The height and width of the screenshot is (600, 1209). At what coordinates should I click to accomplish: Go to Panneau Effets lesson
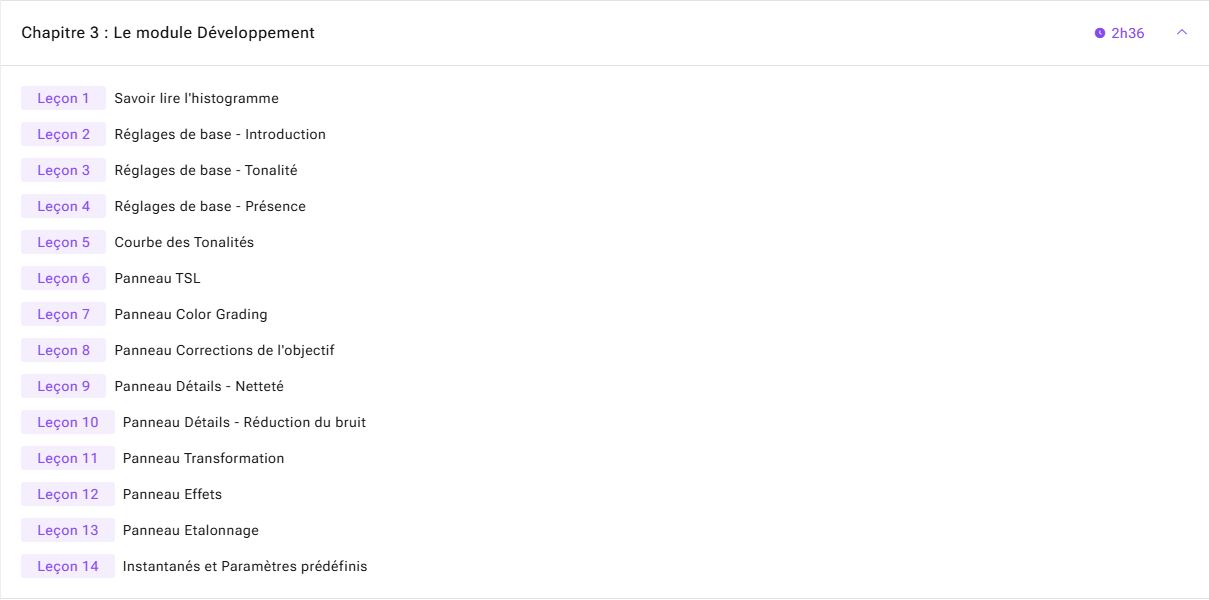[x=172, y=494]
